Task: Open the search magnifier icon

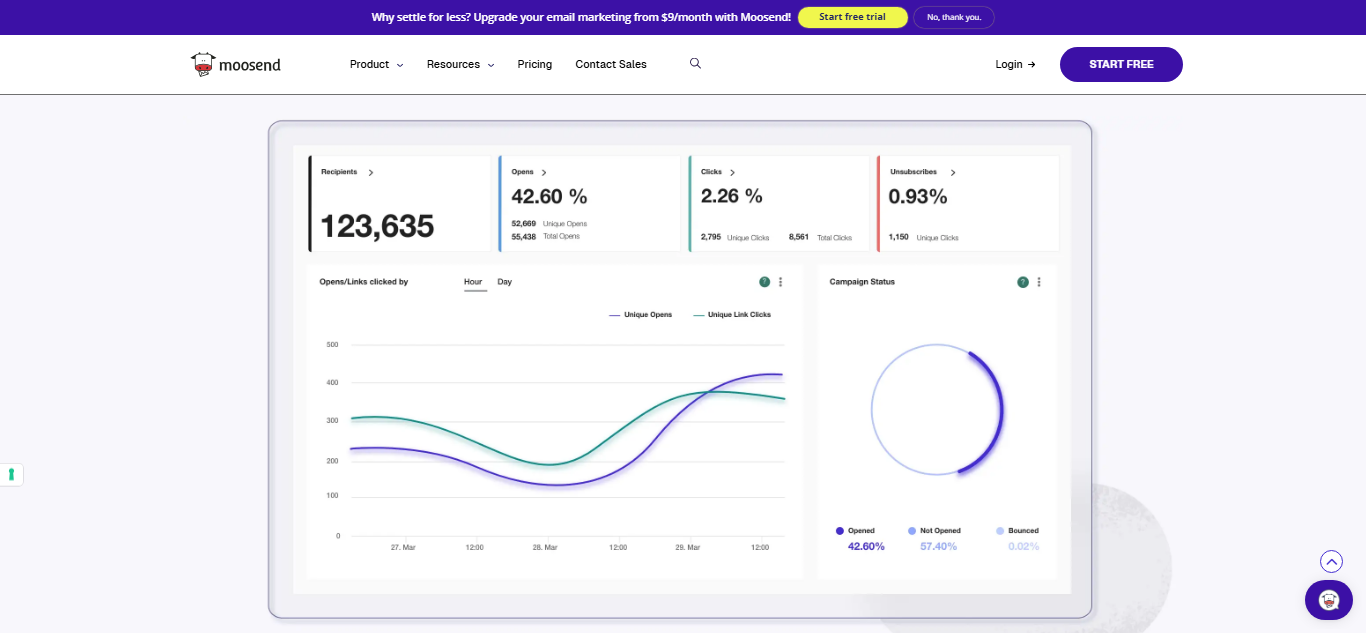Action: (x=695, y=63)
